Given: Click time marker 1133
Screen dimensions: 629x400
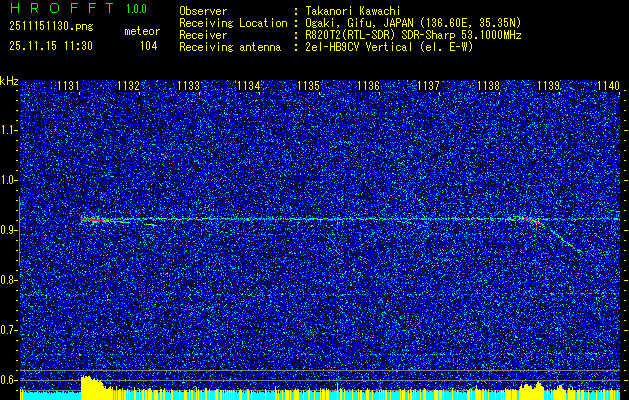Looking at the screenshot, I should point(189,85).
